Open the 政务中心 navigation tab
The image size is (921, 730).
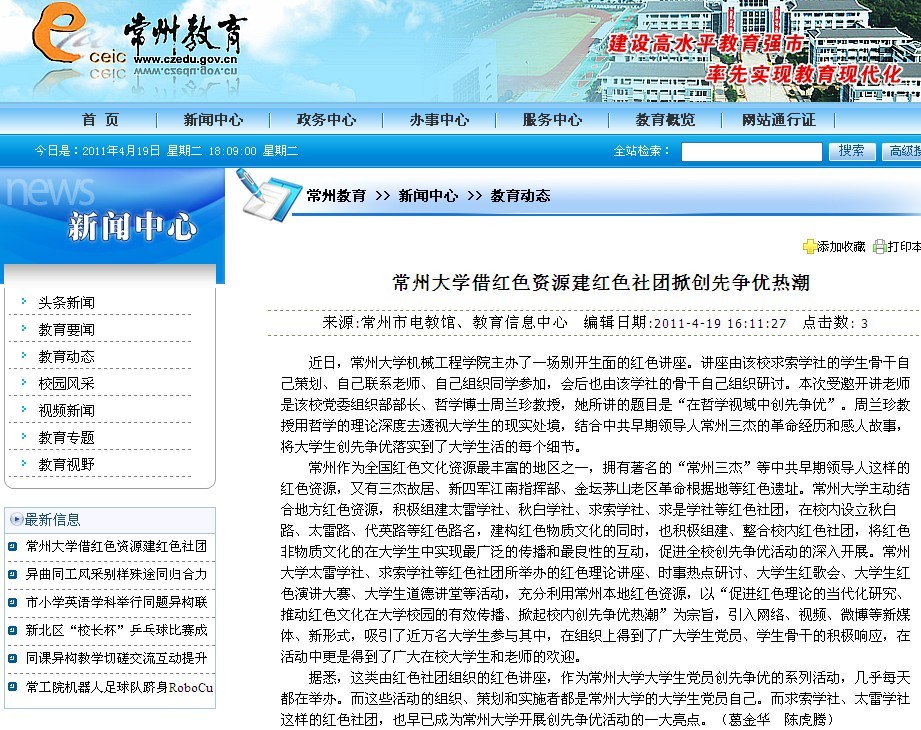pos(326,120)
